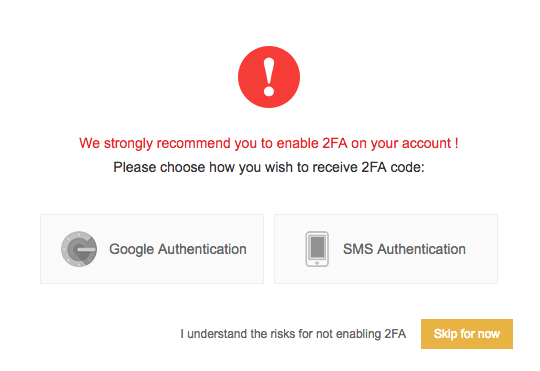Click the G center of Authenticator icon
Image resolution: width=540 pixels, height=371 pixels.
(x=80, y=249)
